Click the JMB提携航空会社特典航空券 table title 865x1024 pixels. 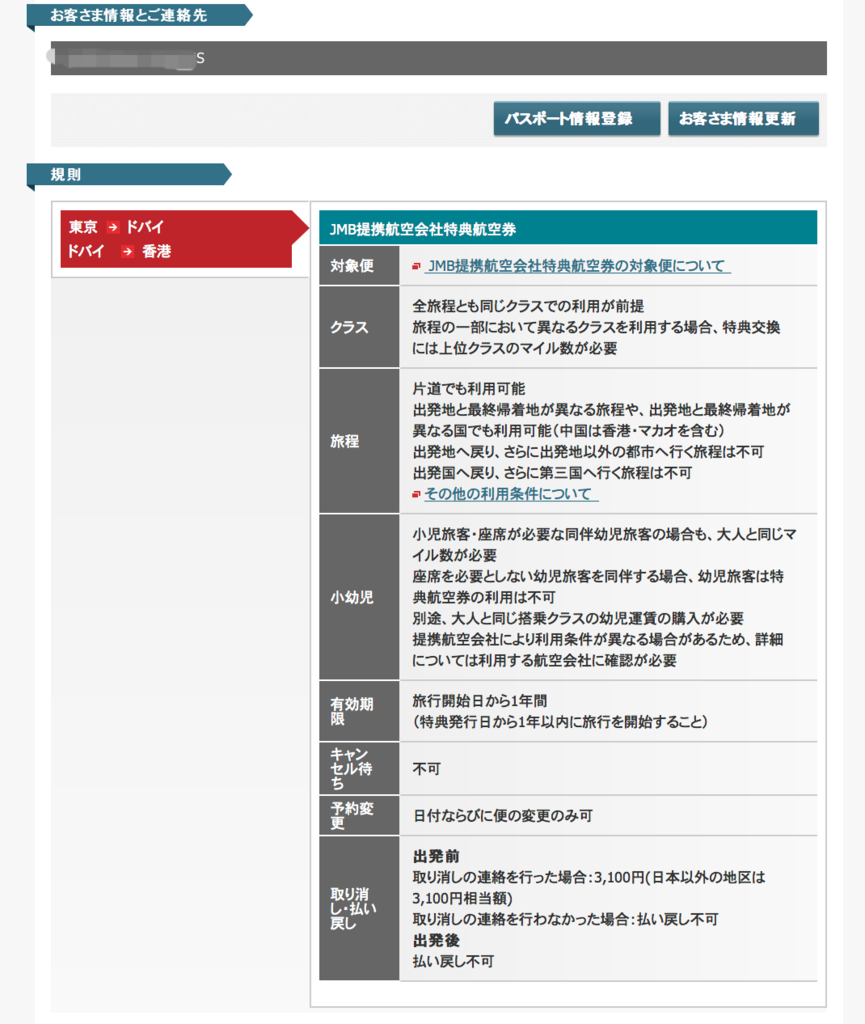568,228
